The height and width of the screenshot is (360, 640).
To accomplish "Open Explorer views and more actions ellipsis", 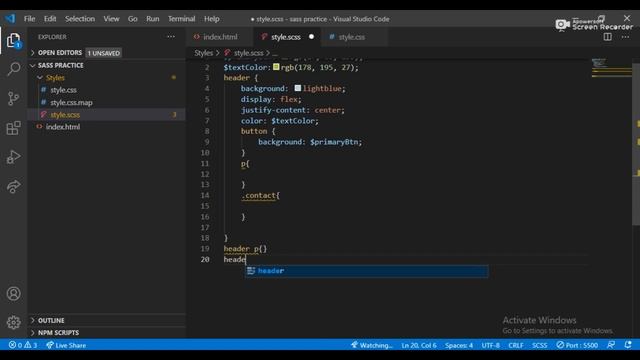I will (171, 37).
